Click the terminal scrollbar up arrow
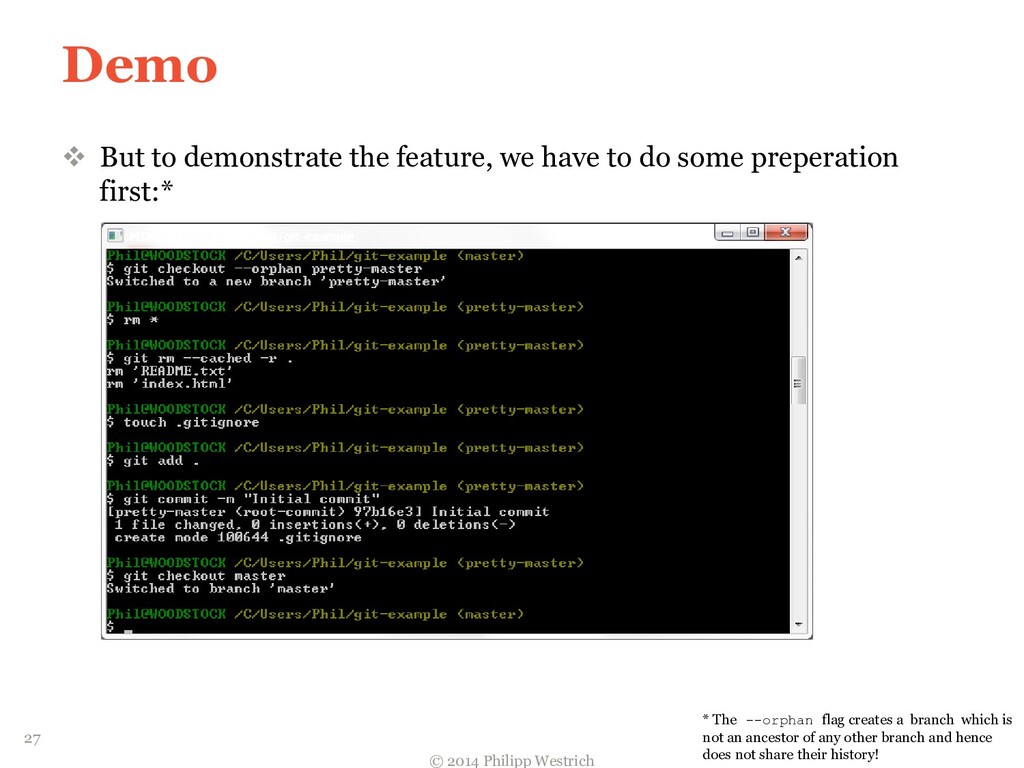1024x768 pixels. (799, 258)
